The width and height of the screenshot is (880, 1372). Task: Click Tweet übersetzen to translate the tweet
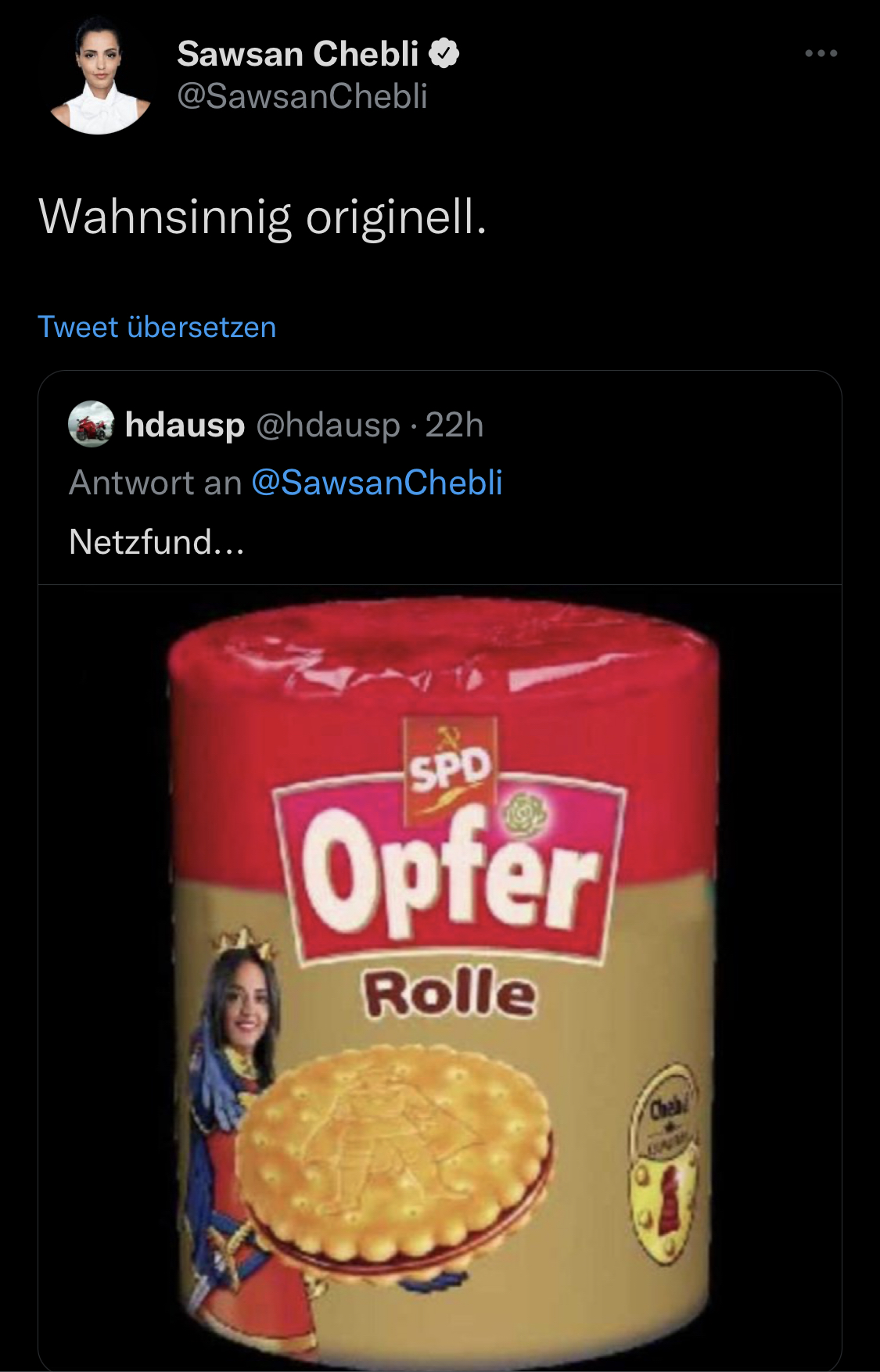coord(157,327)
